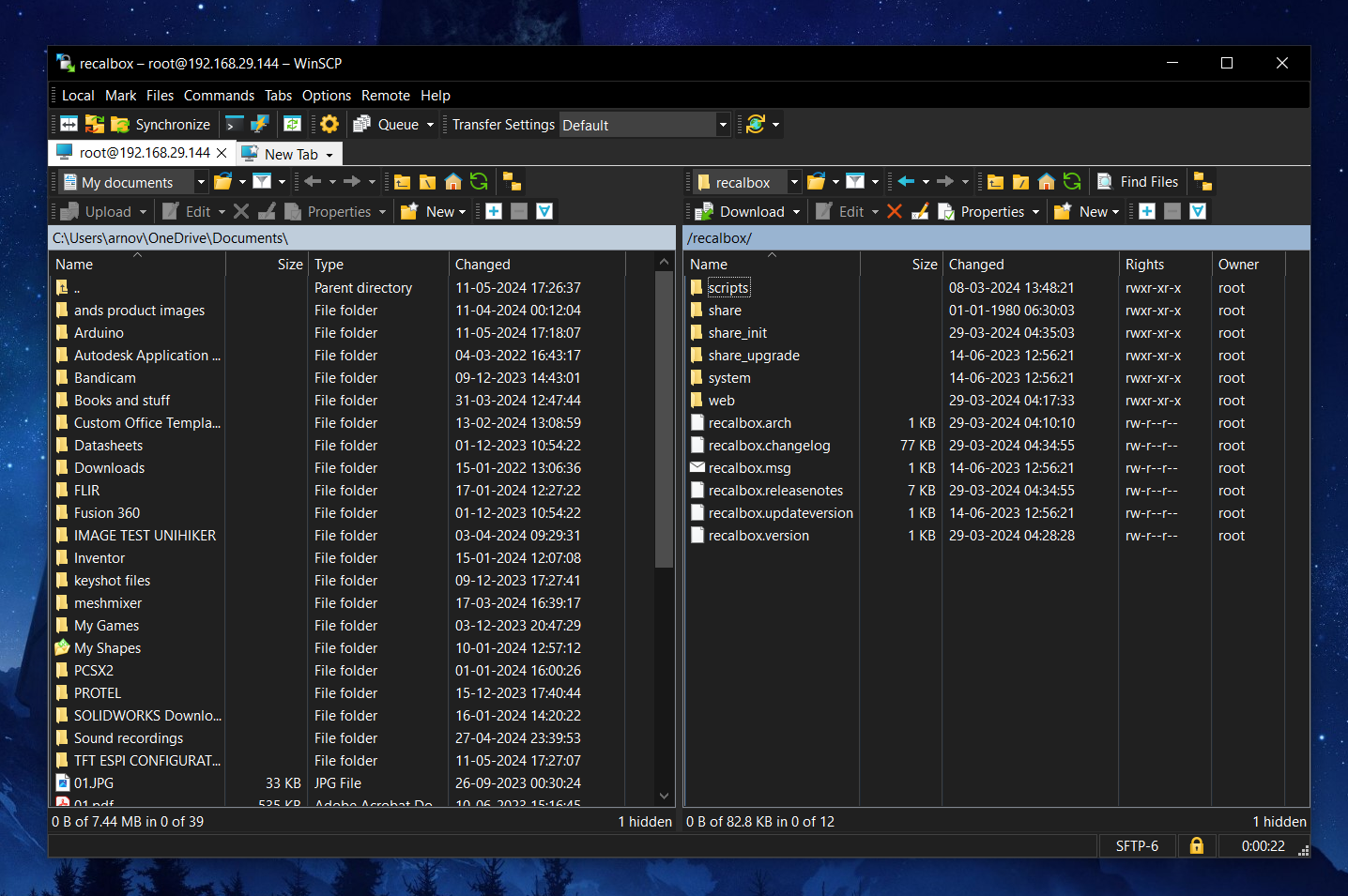
Task: Close the root@192.168.29.144 tab
Action: (222, 153)
